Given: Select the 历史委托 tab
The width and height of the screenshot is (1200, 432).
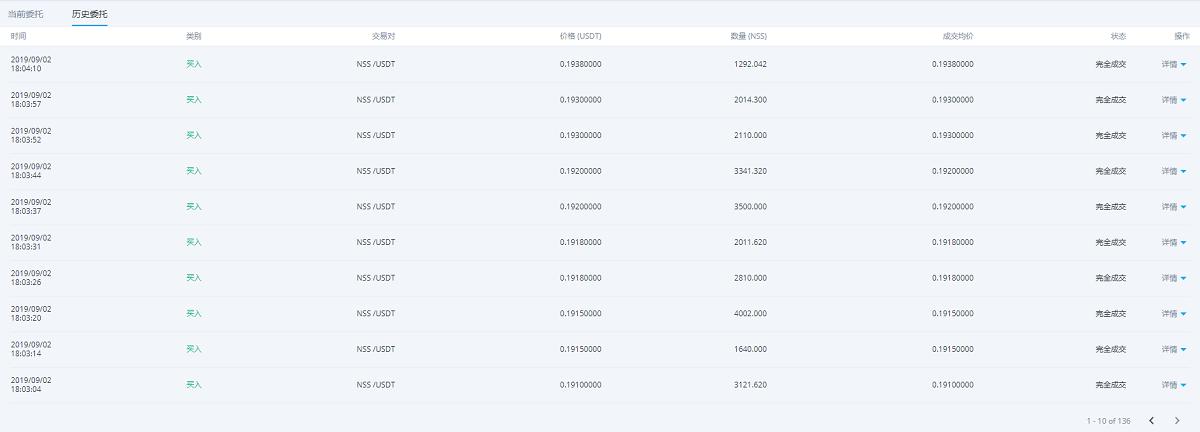Looking at the screenshot, I should [x=90, y=15].
